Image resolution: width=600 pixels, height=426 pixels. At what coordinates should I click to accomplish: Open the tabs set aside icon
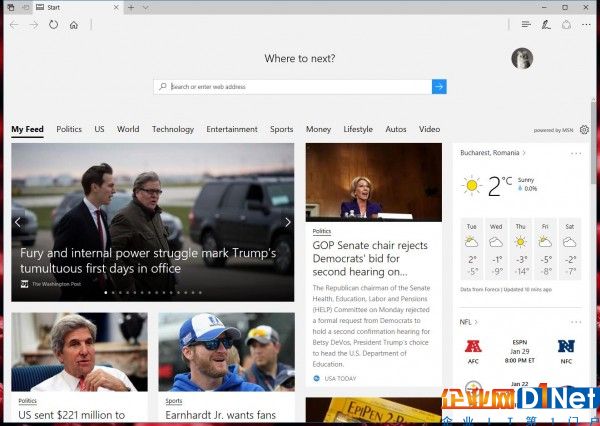[x=11, y=7]
